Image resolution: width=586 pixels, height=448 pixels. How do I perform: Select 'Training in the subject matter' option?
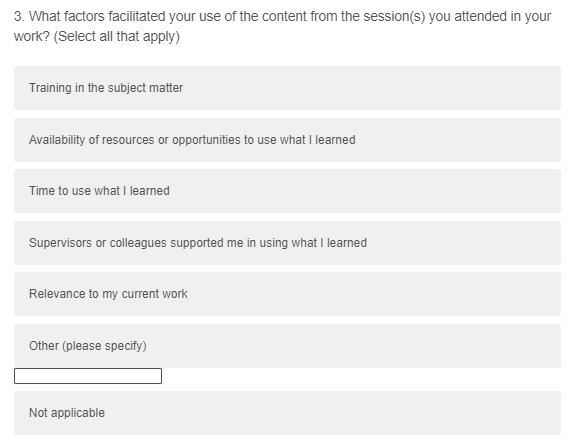287,88
